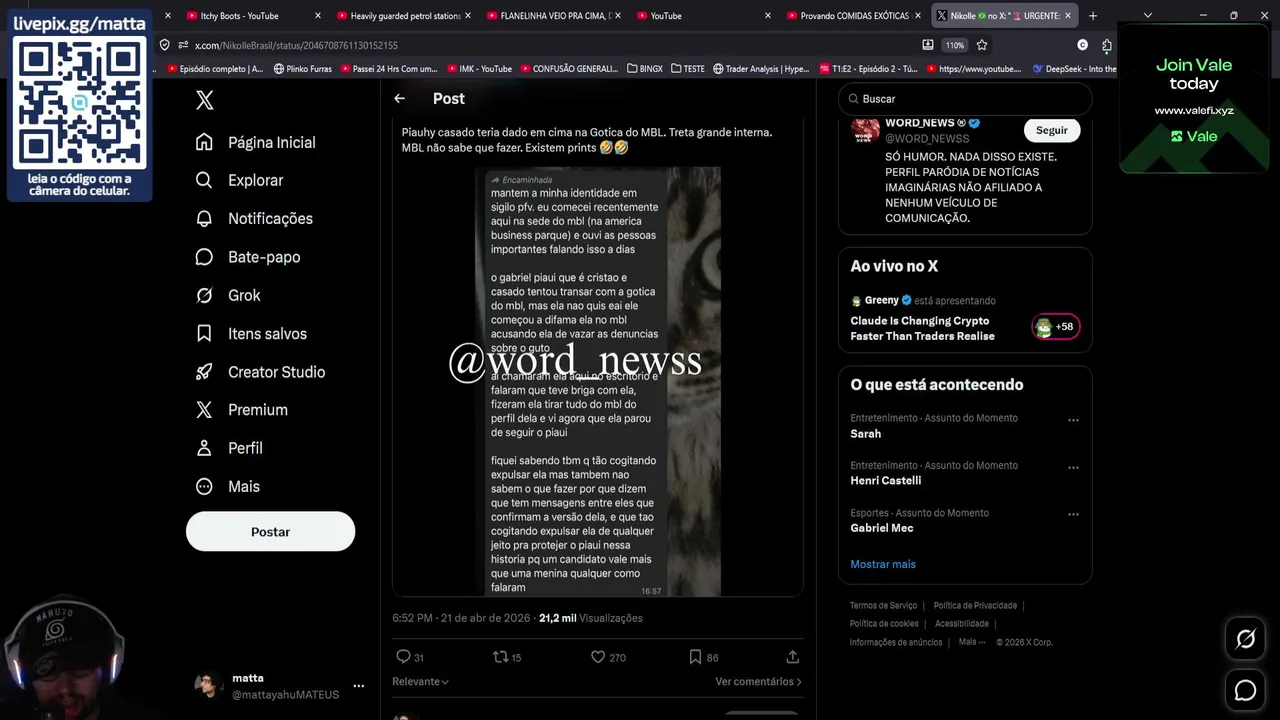Open Plinko Furras bookmark

(302, 69)
